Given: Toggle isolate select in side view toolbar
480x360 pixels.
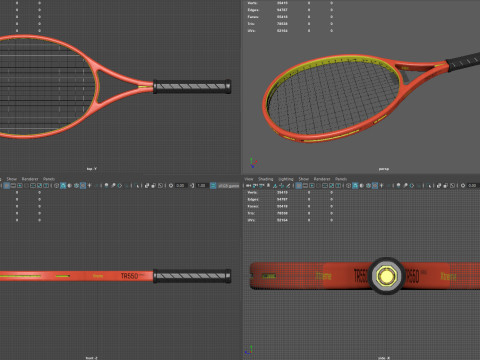Looking at the screenshot, I should pos(429,185).
